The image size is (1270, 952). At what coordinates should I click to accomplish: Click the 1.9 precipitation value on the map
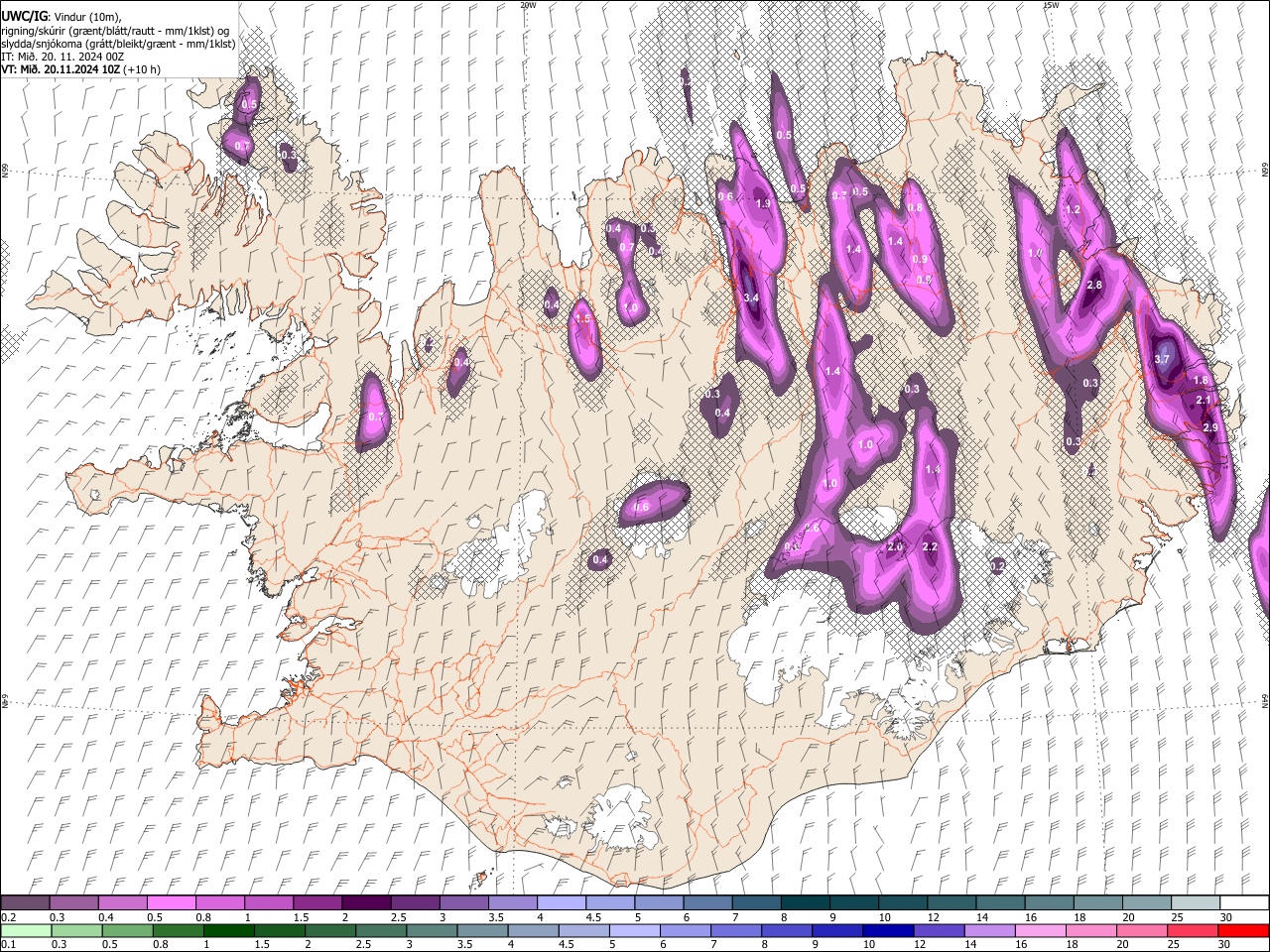click(763, 203)
